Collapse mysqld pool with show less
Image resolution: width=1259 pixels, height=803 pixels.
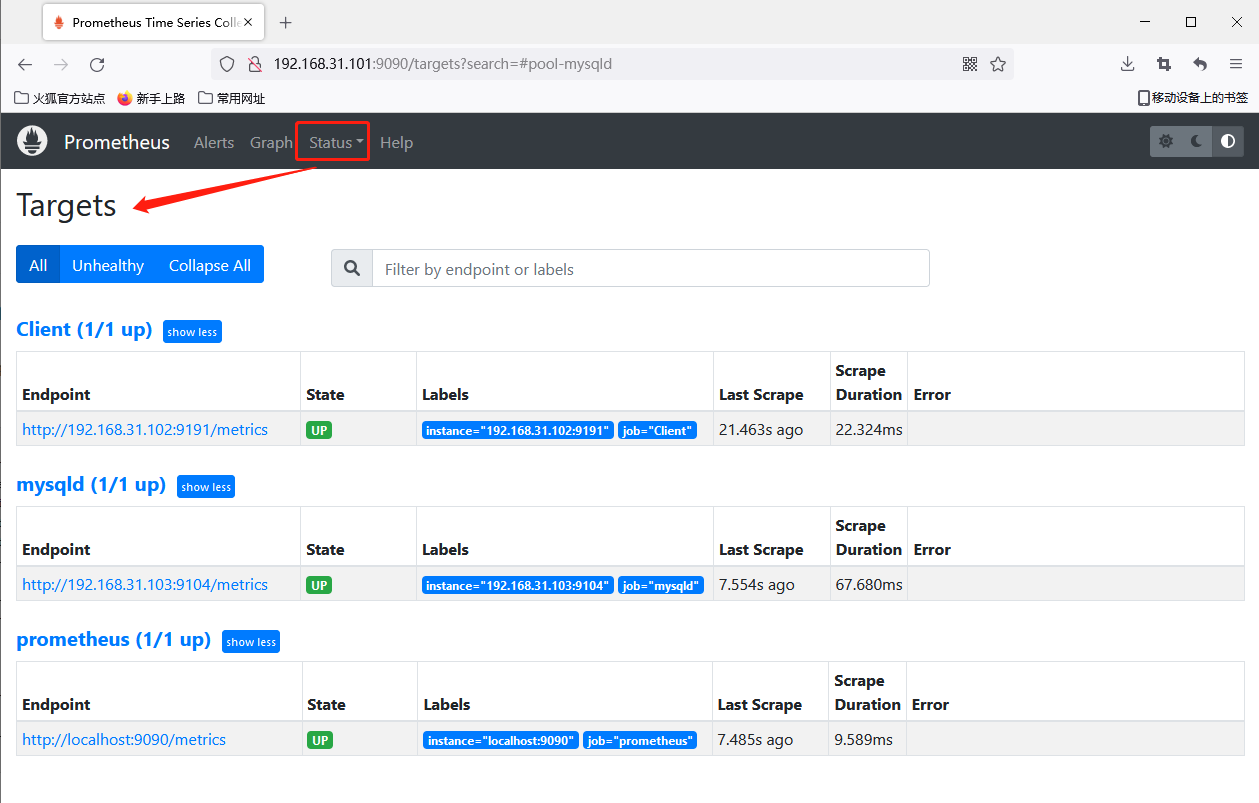click(x=206, y=487)
